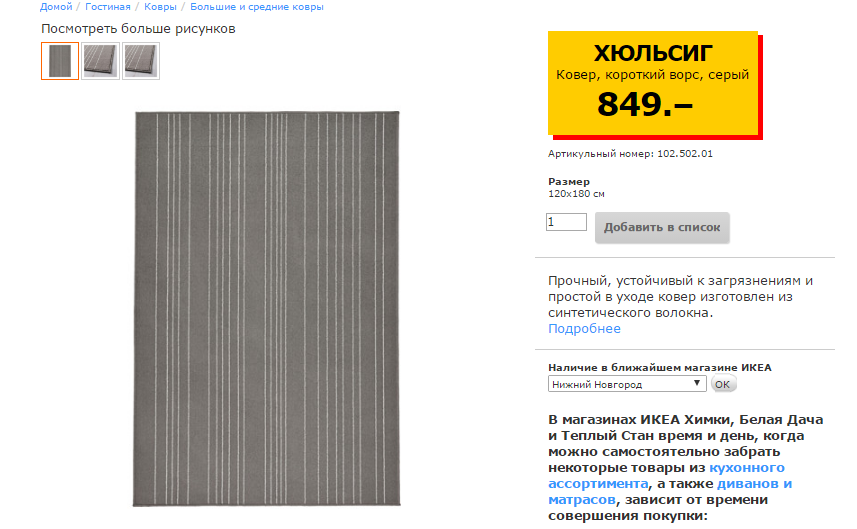The image size is (857, 529).
Task: Open Большие и средние ковры breadcrumb
Action: pyautogui.click(x=257, y=7)
